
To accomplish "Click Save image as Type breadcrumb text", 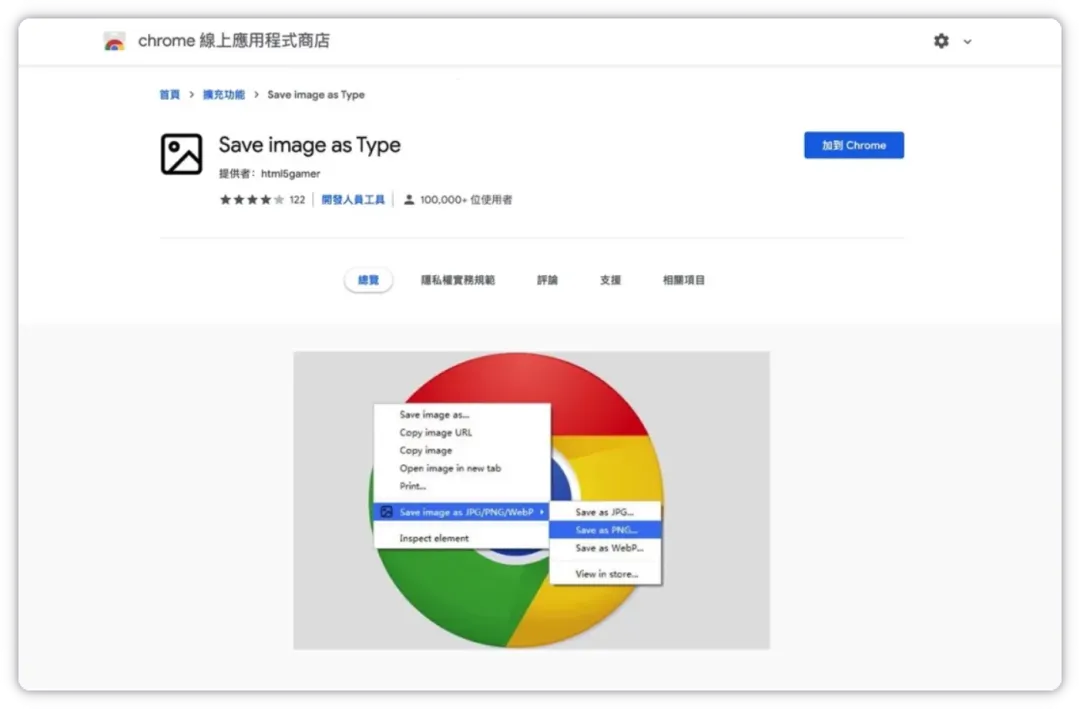I will 316,94.
